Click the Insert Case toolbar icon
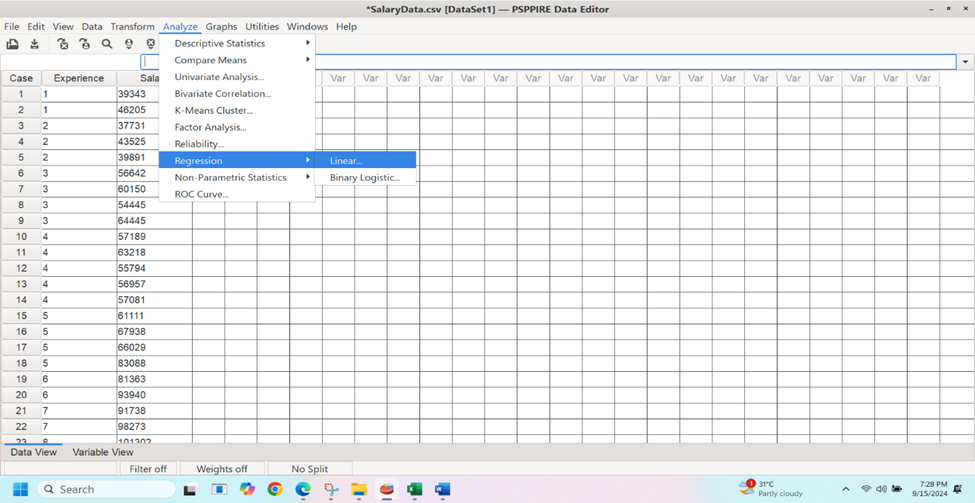975x503 pixels. click(x=129, y=44)
